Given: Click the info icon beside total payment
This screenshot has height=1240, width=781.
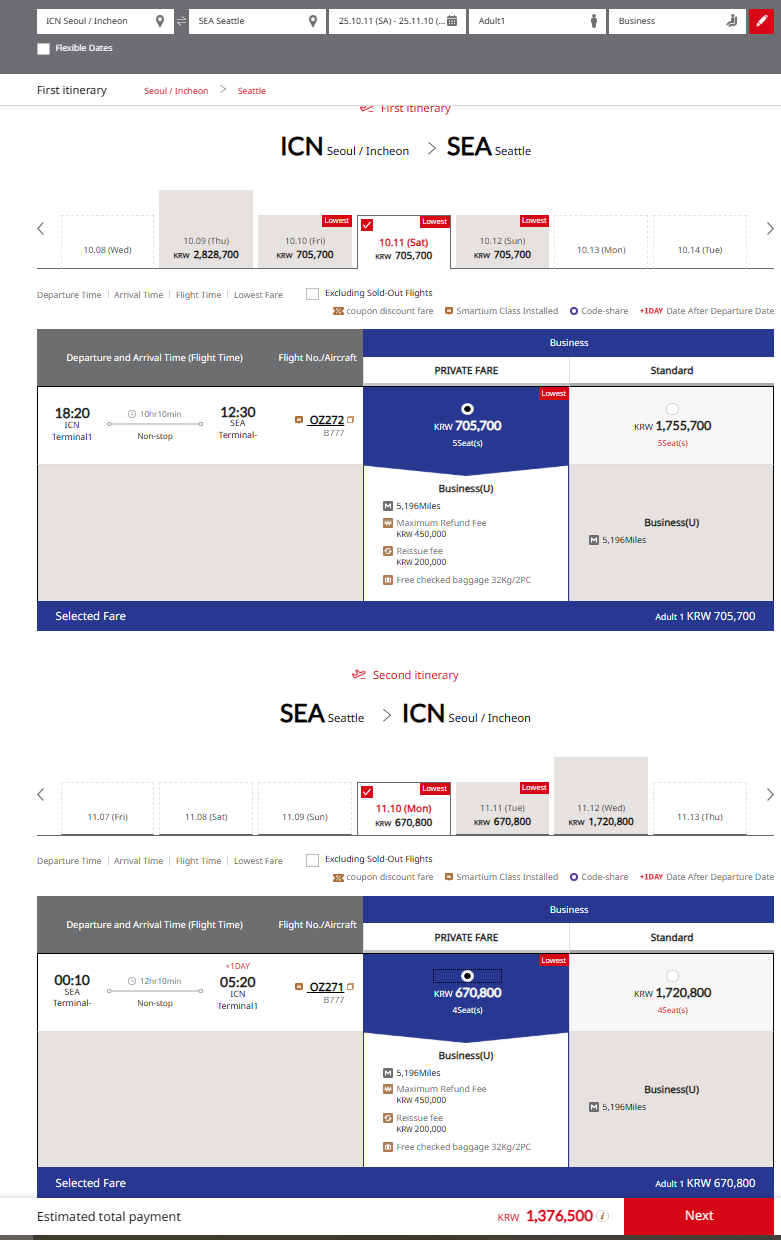Looking at the screenshot, I should 603,1216.
